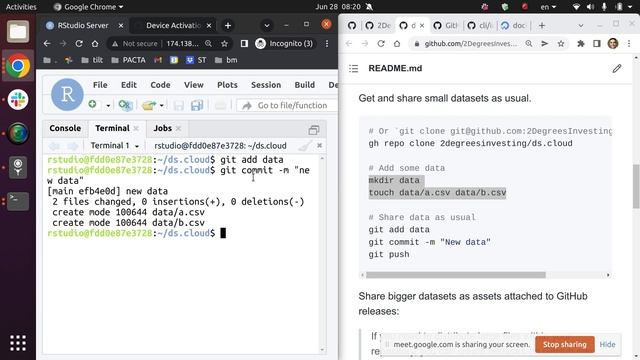Open the Terminal app in dock
Image resolution: width=640 pixels, height=360 pixels.
[x=18, y=201]
